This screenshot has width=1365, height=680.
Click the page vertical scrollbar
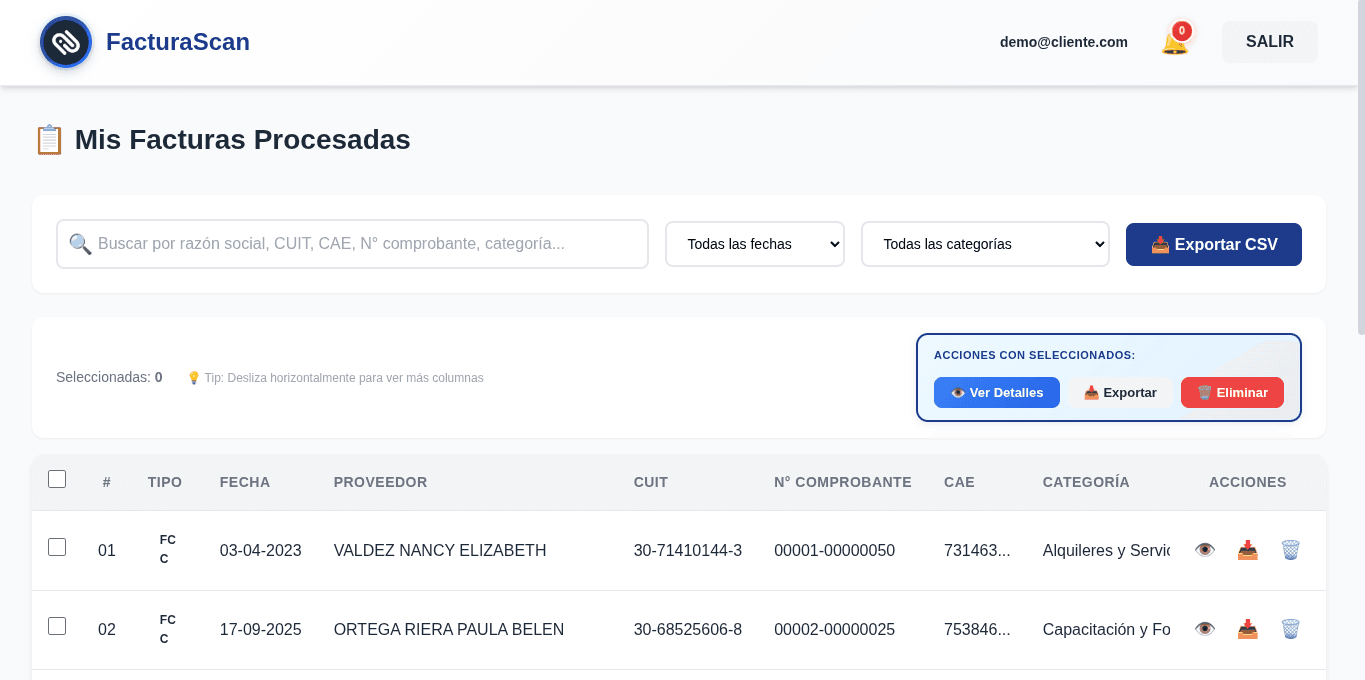pos(1360,166)
